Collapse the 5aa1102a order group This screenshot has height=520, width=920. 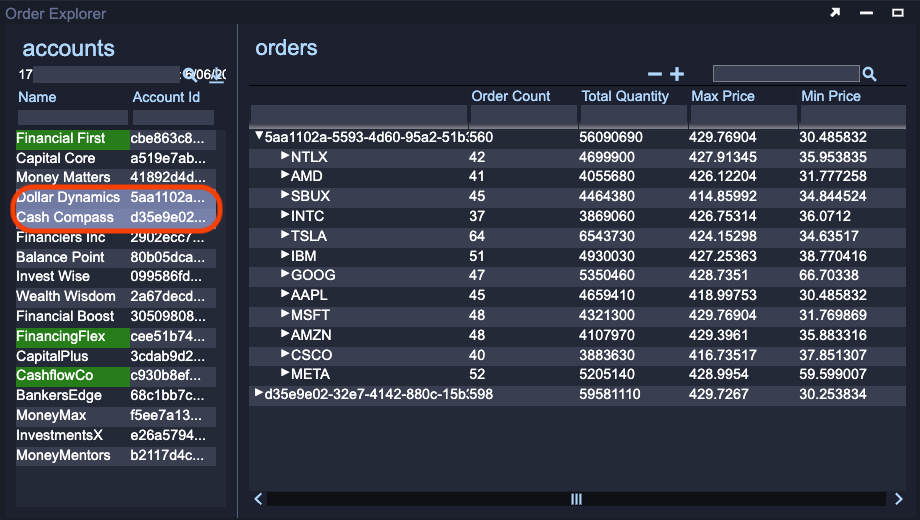259,137
